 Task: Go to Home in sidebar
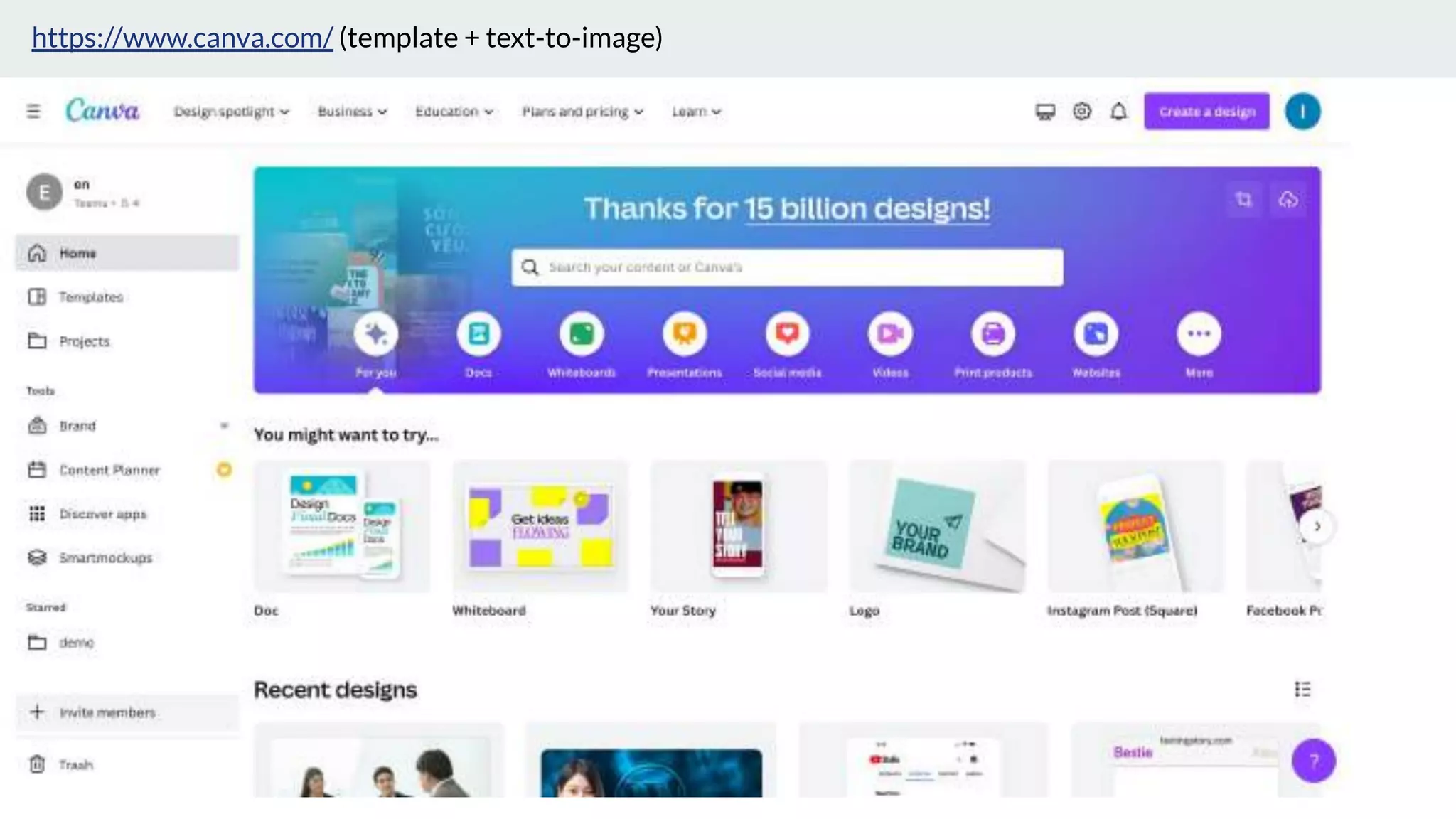click(x=127, y=253)
